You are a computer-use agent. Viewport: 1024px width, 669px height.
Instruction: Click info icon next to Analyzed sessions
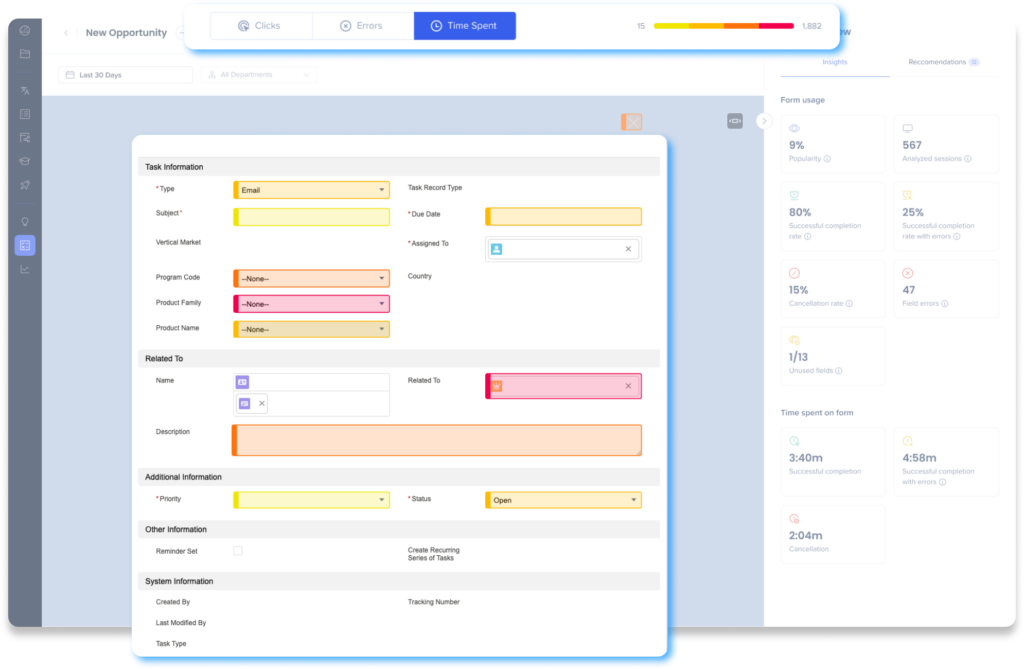pyautogui.click(x=968, y=159)
